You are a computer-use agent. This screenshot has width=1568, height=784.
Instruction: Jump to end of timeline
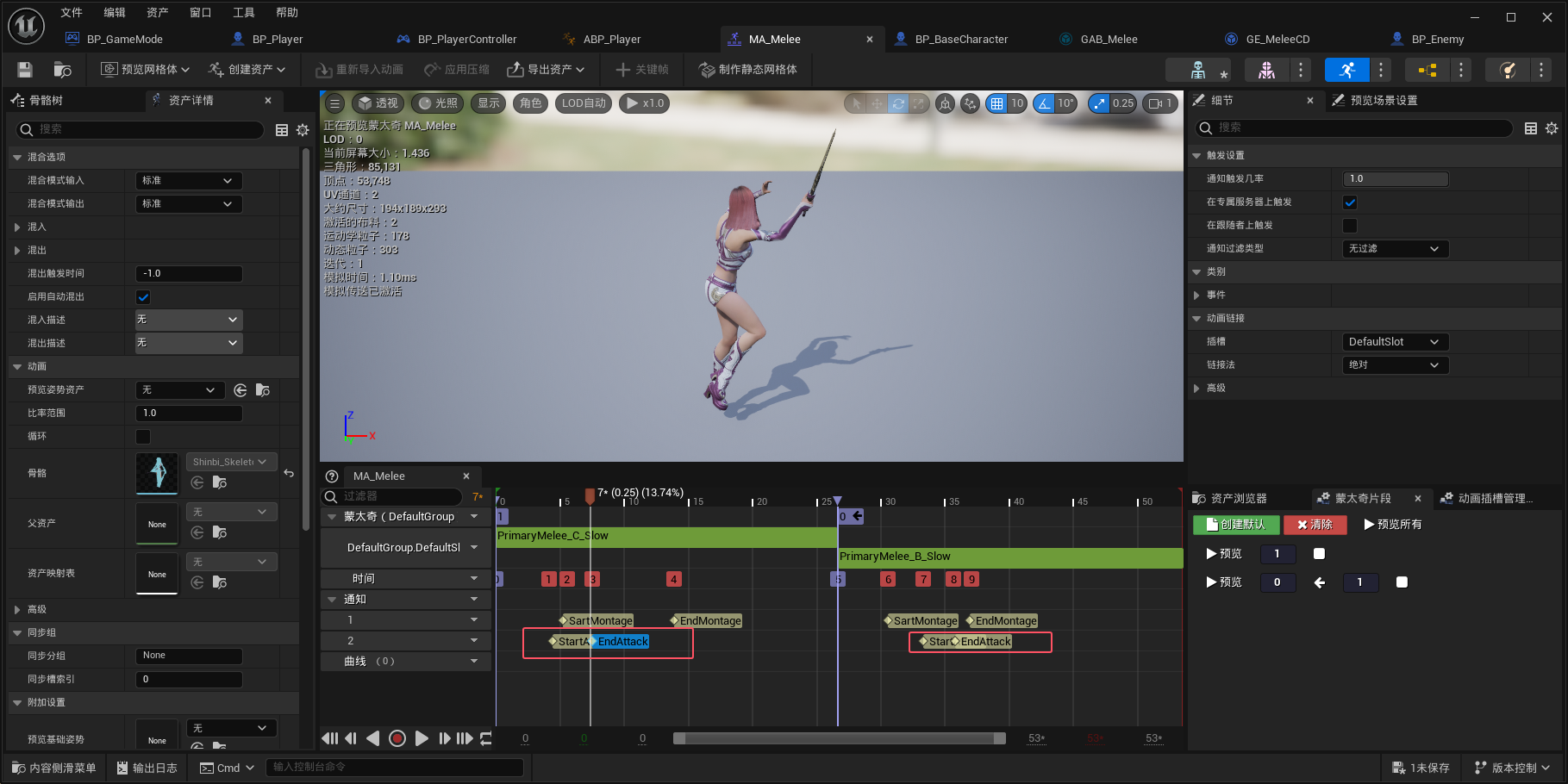tap(465, 738)
